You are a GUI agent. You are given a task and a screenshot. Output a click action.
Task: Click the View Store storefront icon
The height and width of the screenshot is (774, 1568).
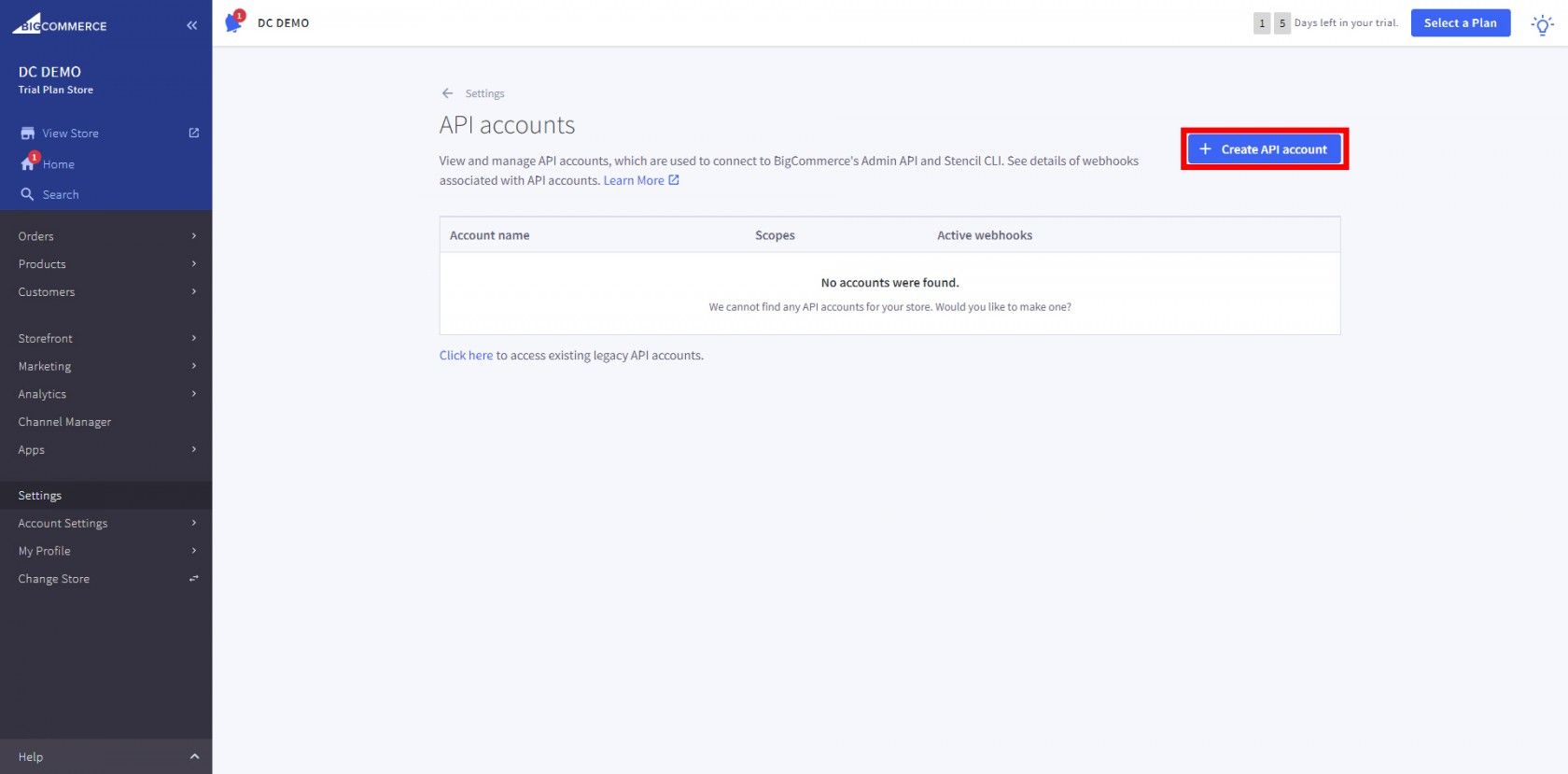[28, 134]
